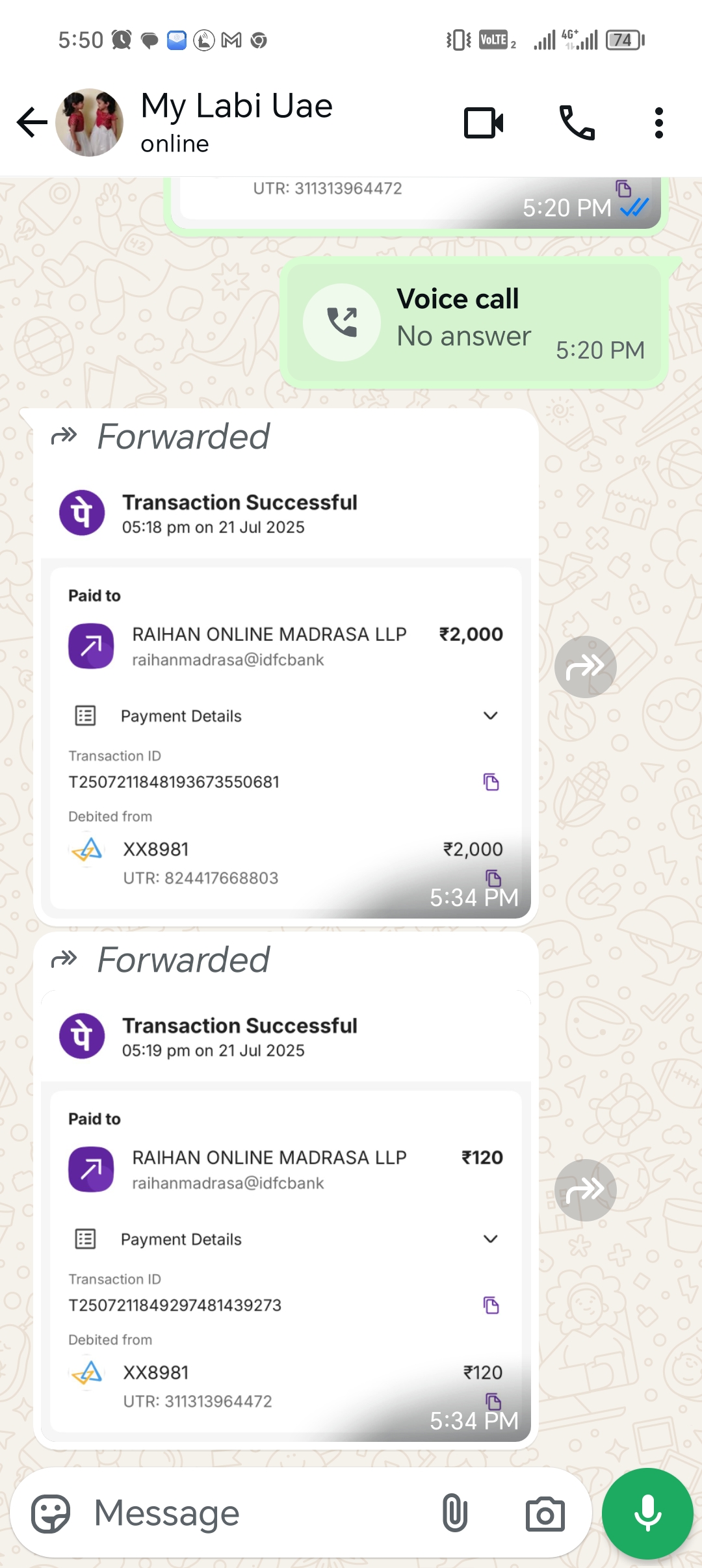The image size is (702, 1568).
Task: Open the contact profile picture
Action: click(x=90, y=123)
